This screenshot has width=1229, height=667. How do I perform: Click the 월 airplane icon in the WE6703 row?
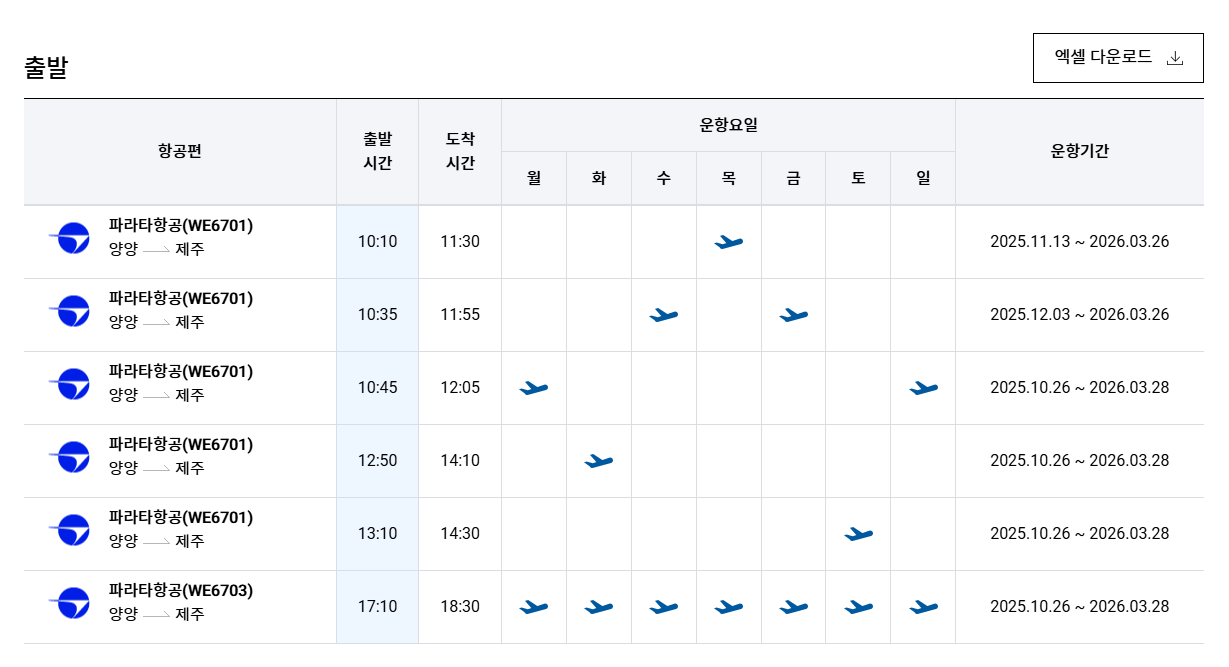[534, 606]
